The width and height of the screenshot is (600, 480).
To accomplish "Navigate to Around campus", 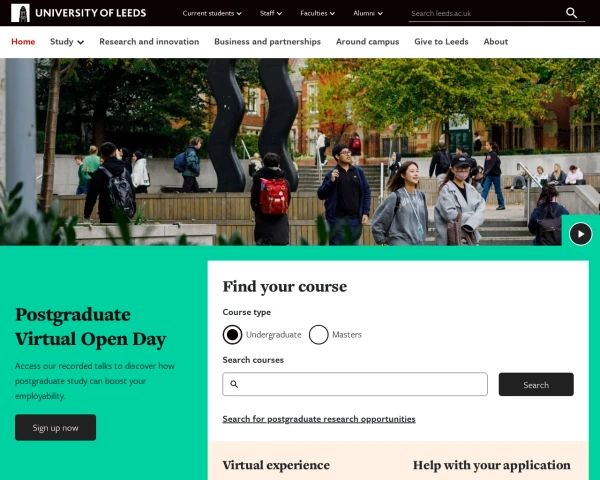I will tap(367, 42).
